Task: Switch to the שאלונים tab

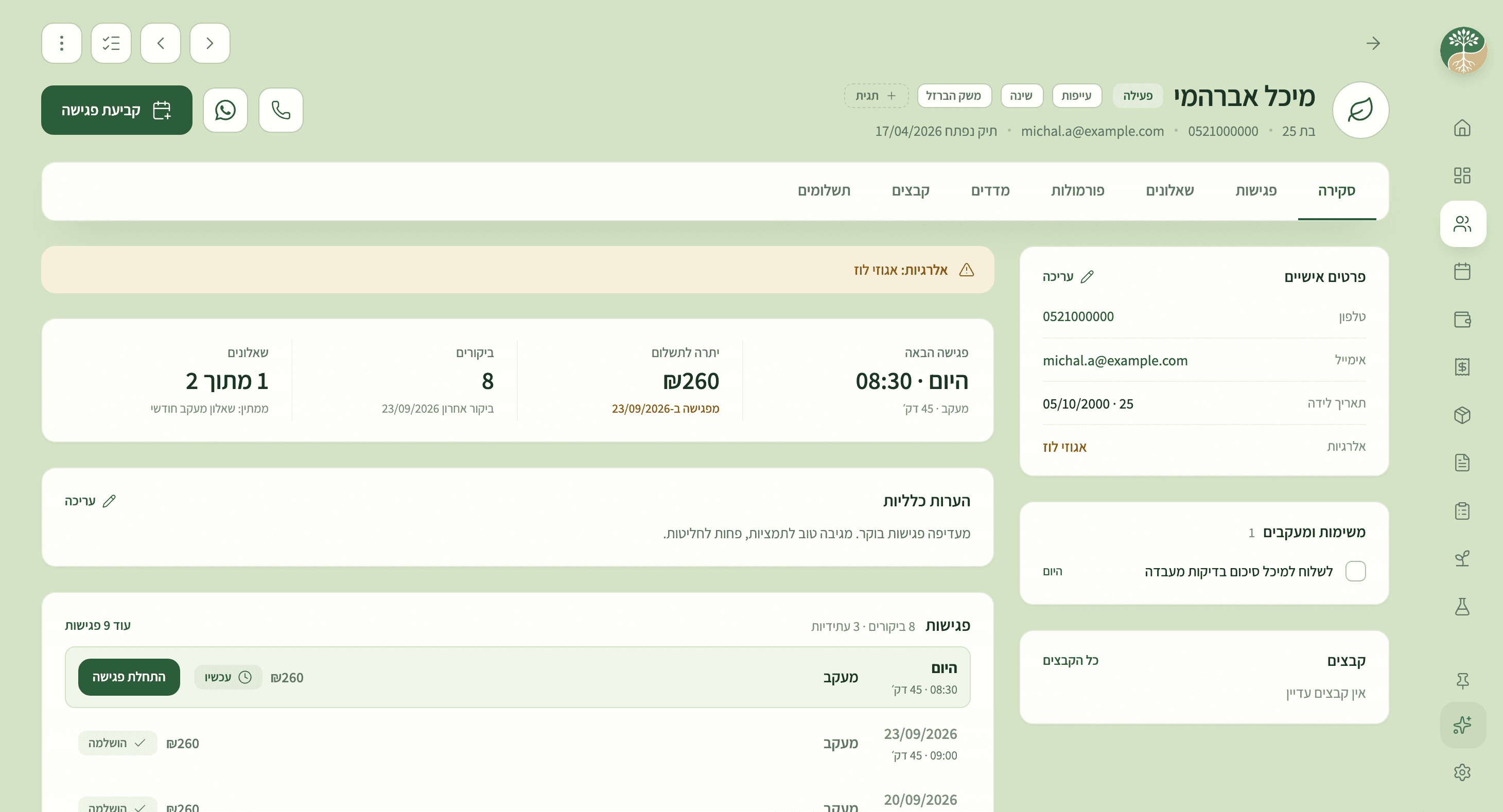Action: (x=1170, y=191)
